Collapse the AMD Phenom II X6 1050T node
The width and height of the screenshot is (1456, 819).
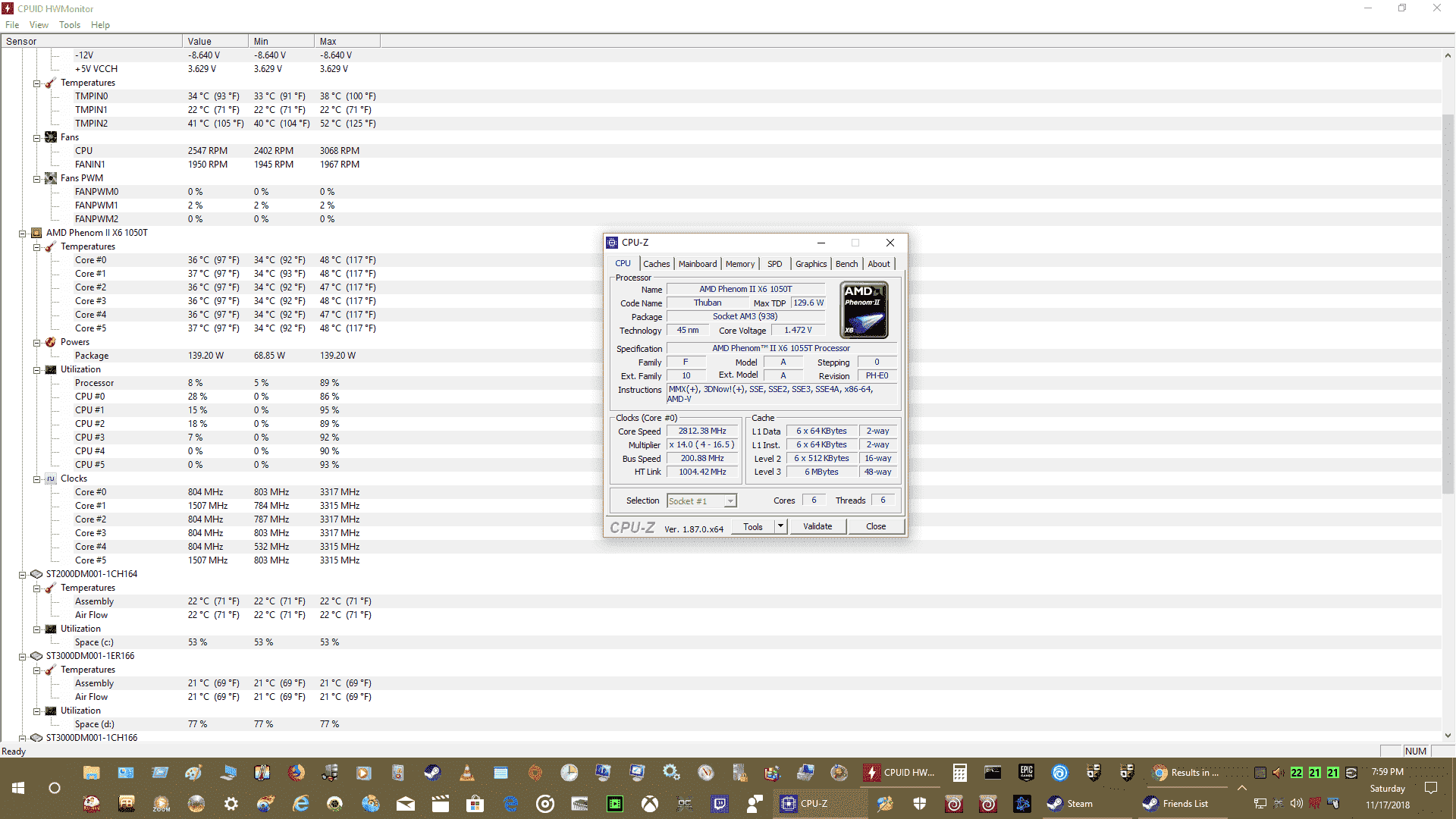coord(23,234)
